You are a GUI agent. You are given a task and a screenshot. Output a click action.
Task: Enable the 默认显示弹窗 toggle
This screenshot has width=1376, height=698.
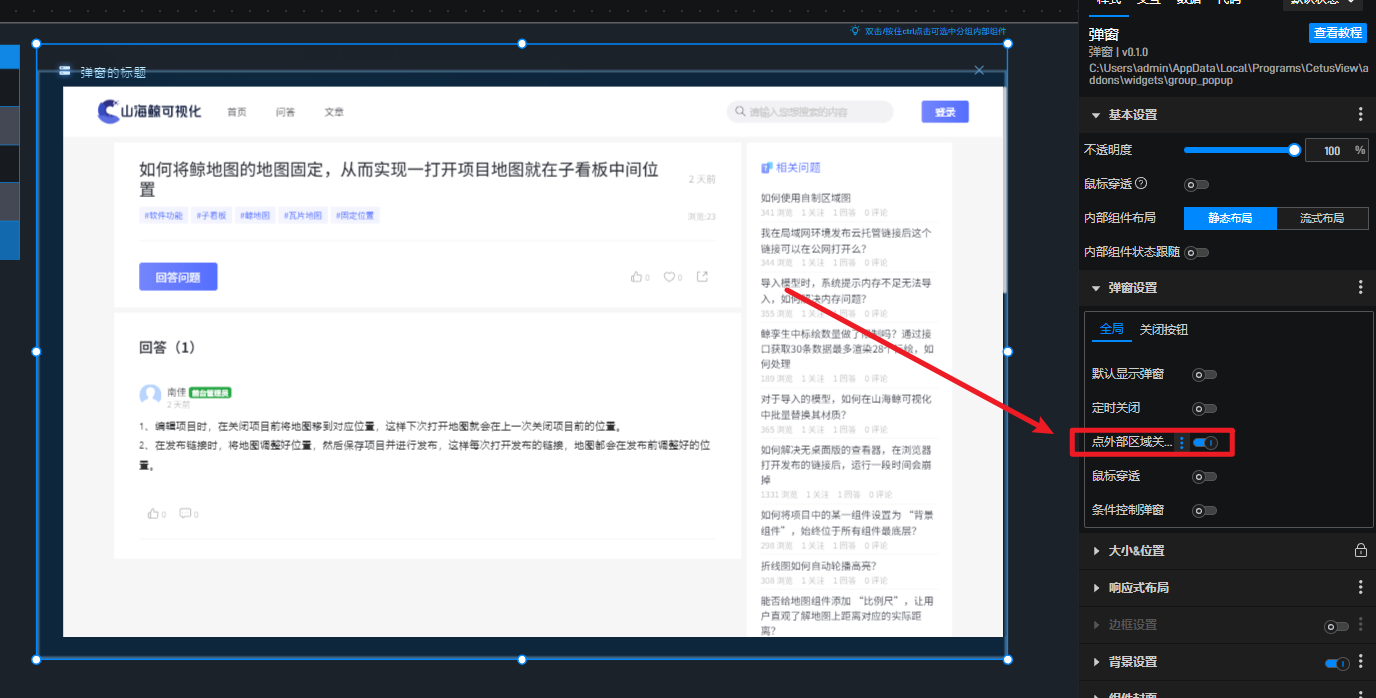[1204, 375]
